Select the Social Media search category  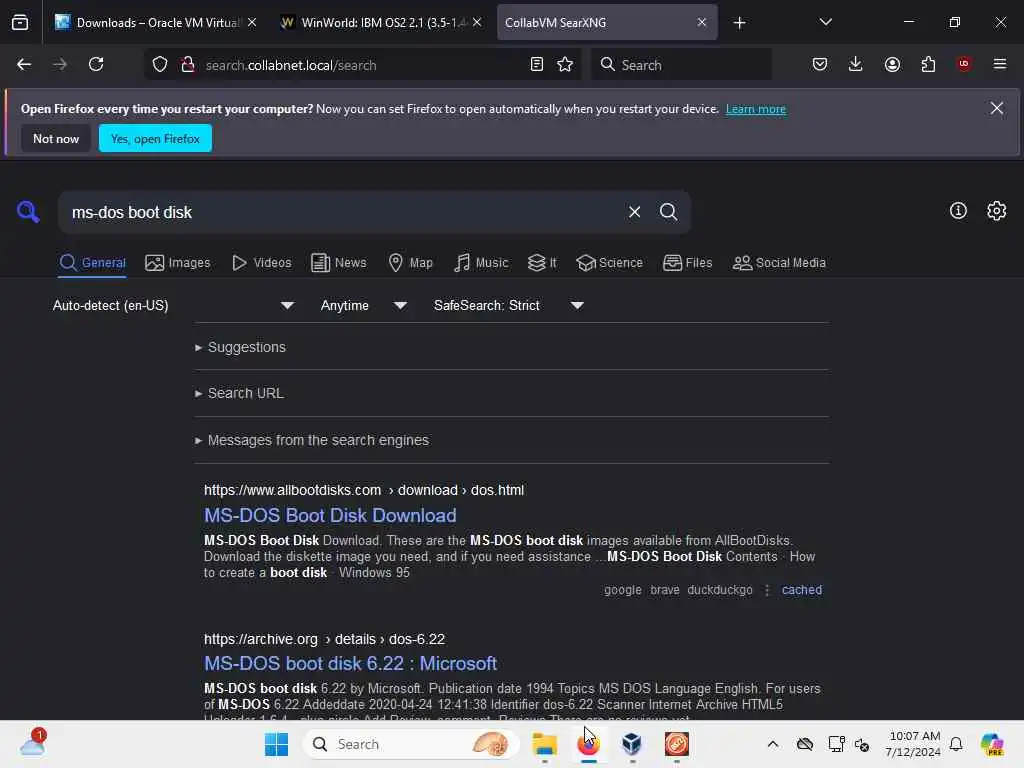pyautogui.click(x=779, y=263)
